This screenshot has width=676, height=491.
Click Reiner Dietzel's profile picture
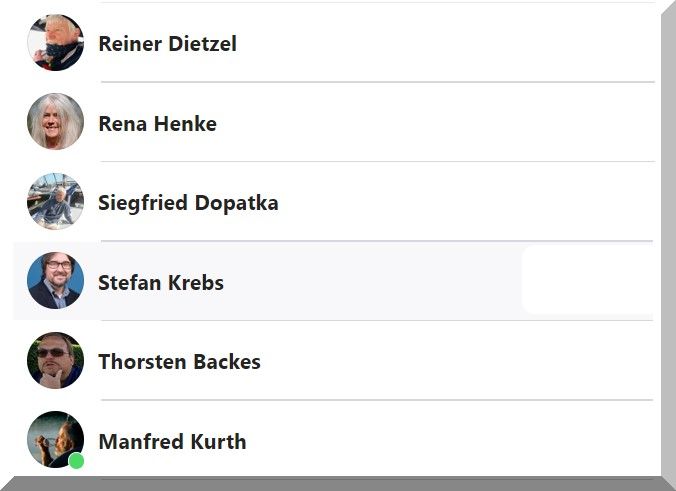point(55,43)
